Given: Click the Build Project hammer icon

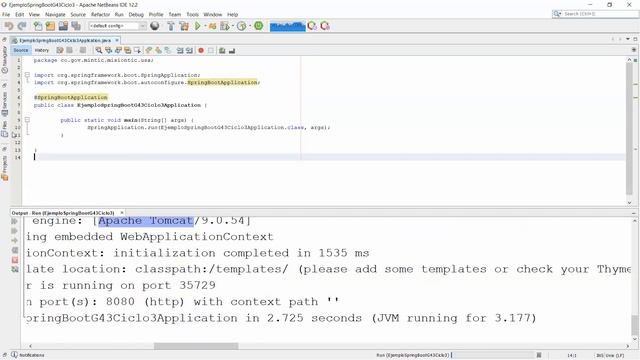Looking at the screenshot, I should pyautogui.click(x=171, y=26).
